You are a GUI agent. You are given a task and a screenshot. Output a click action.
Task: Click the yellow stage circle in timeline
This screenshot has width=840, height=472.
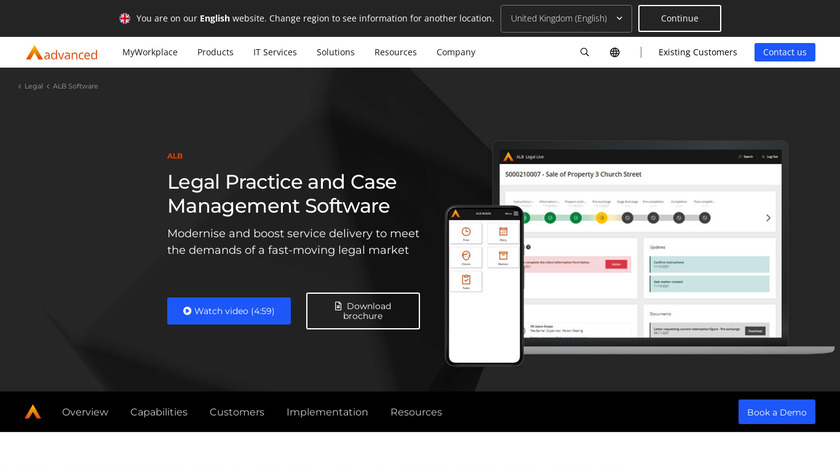click(602, 218)
